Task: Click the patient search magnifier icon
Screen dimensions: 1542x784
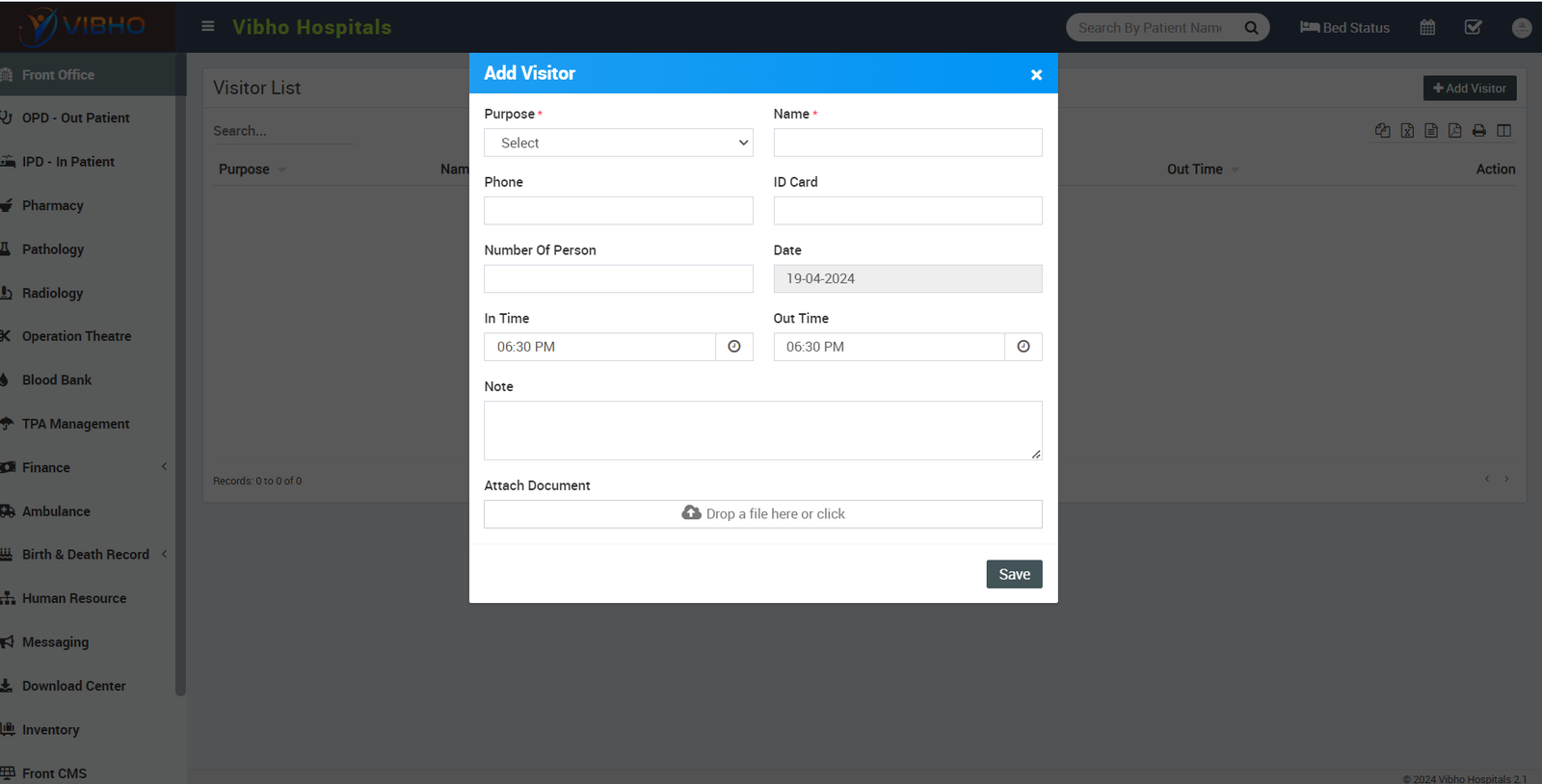Action: pos(1251,28)
